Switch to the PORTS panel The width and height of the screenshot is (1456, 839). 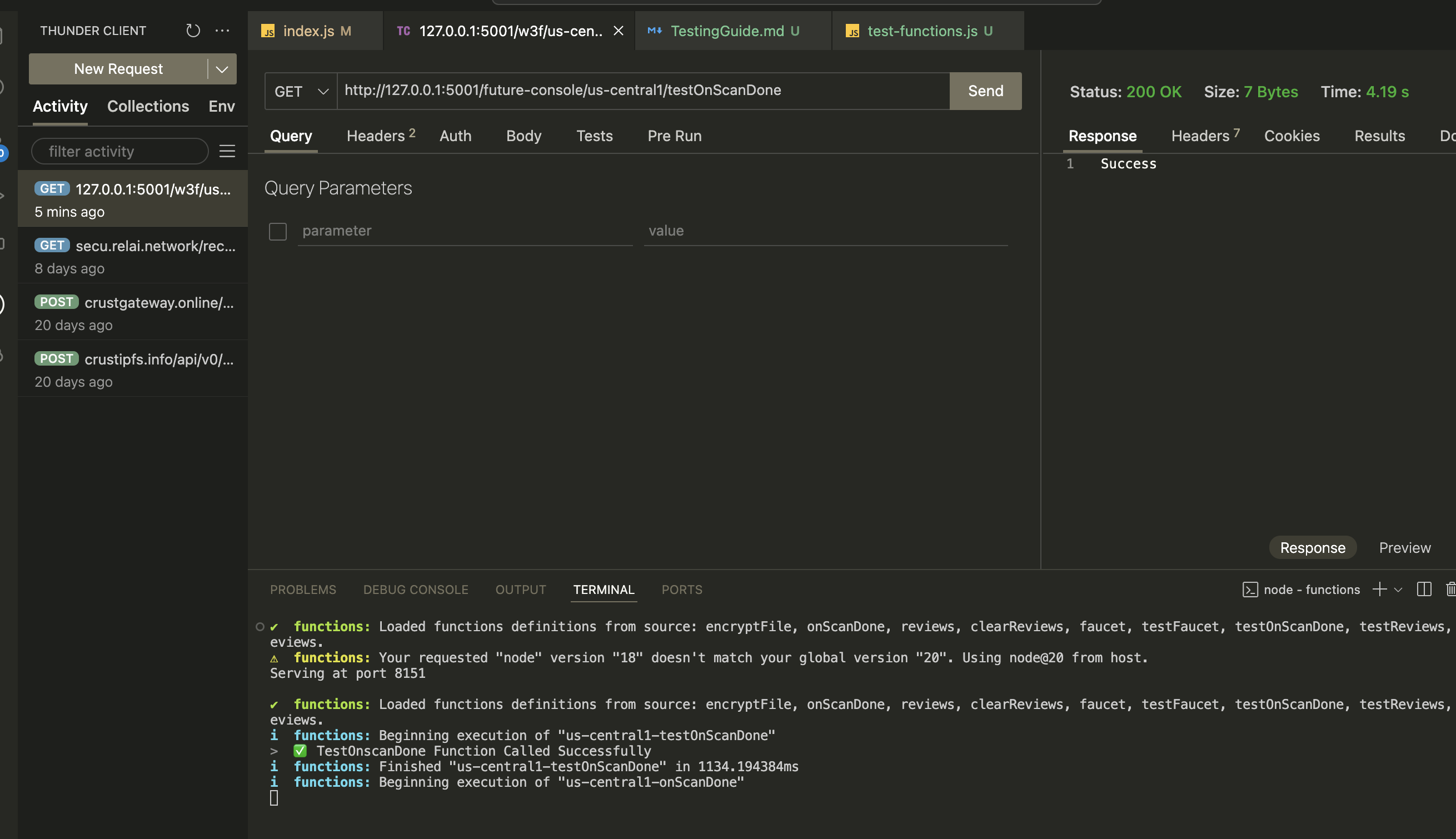coord(682,590)
